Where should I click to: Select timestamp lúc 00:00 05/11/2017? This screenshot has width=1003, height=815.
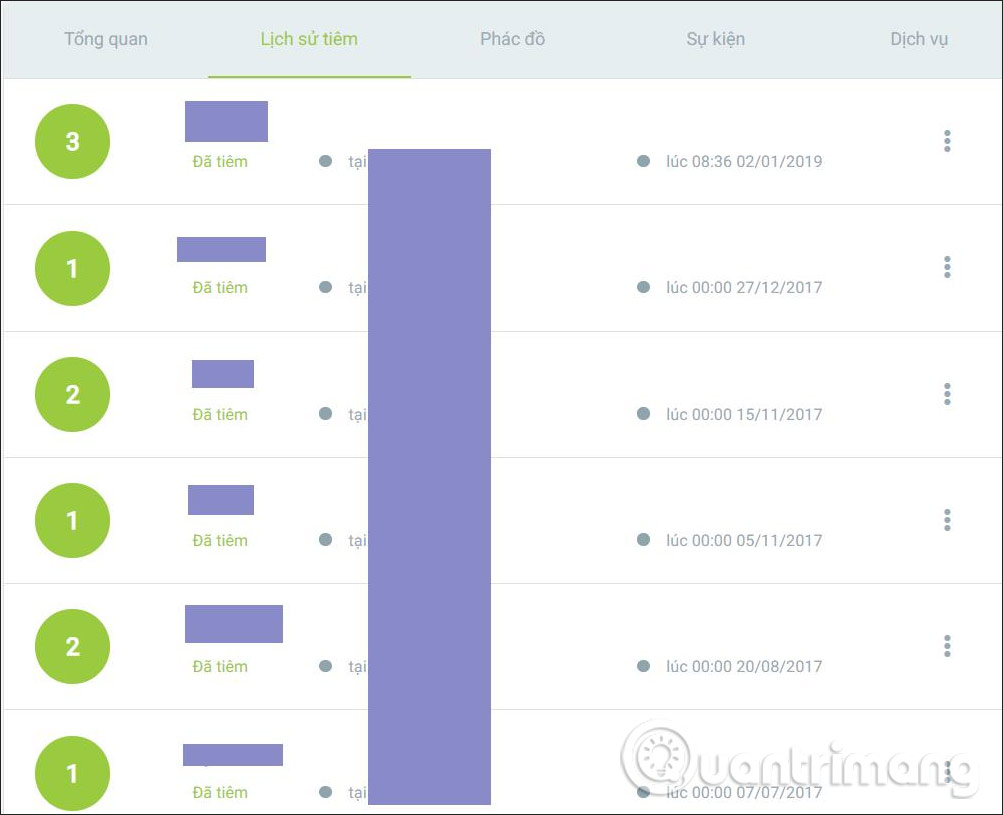[x=744, y=540]
